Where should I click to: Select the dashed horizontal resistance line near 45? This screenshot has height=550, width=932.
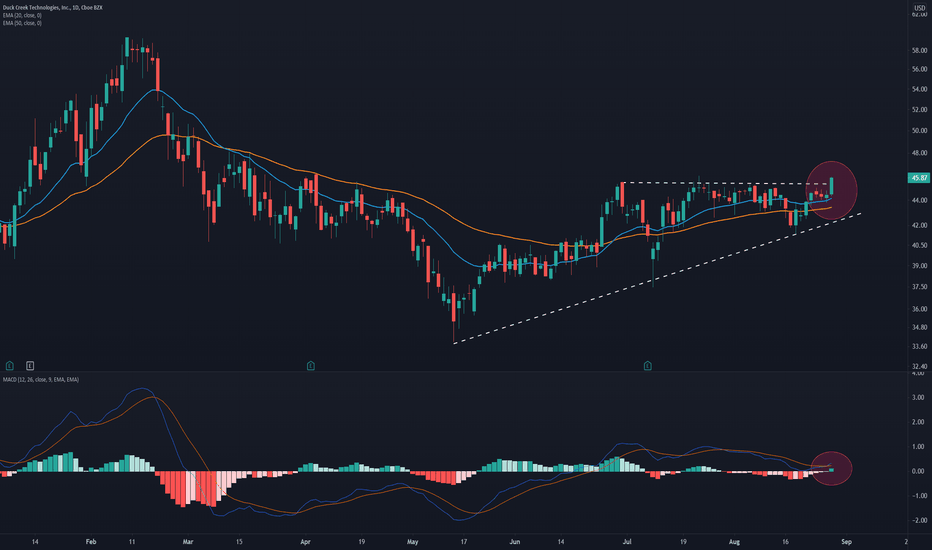pos(725,183)
